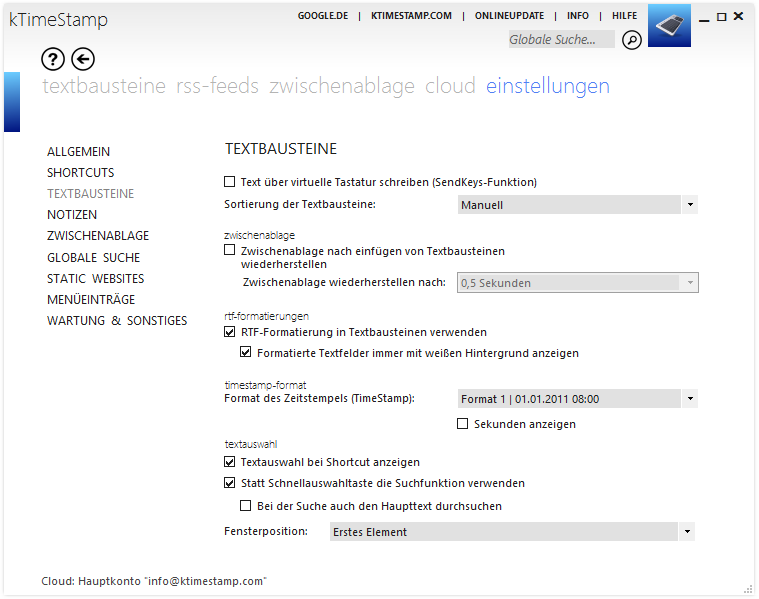Open WARTUNG & SONSTIGES settings section
759x599 pixels.
tap(117, 321)
